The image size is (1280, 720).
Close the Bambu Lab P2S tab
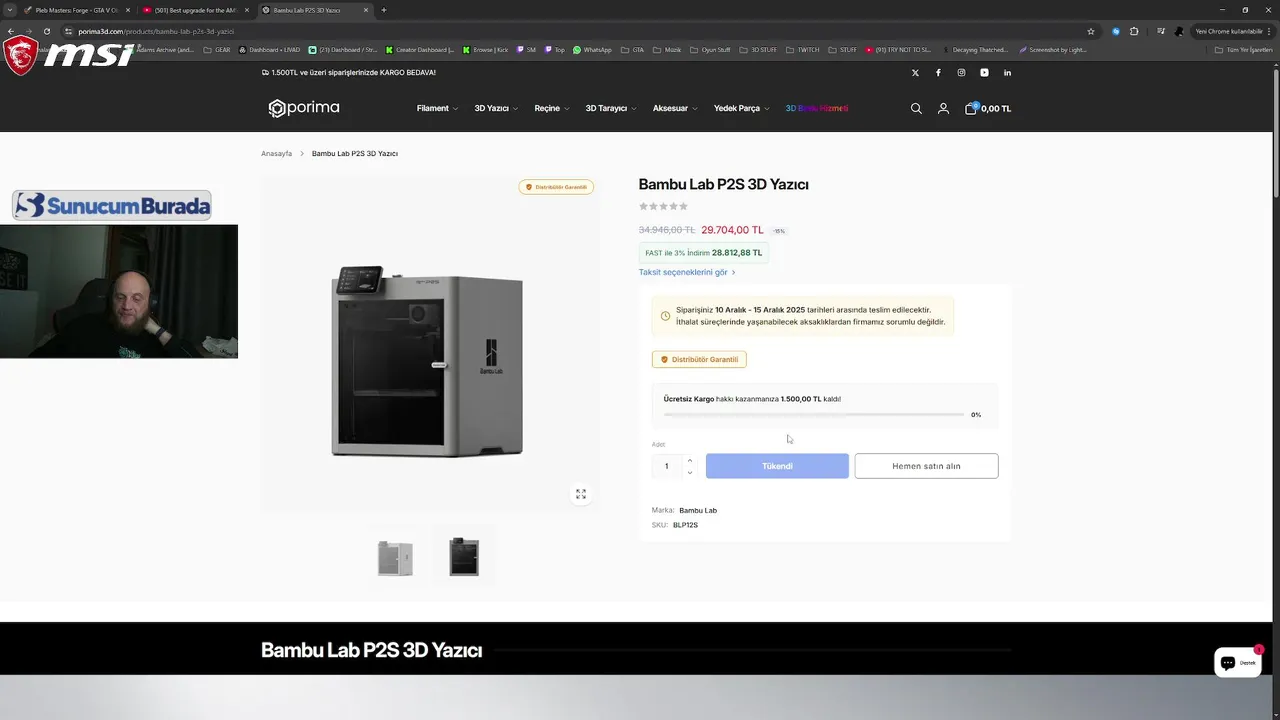(x=366, y=10)
